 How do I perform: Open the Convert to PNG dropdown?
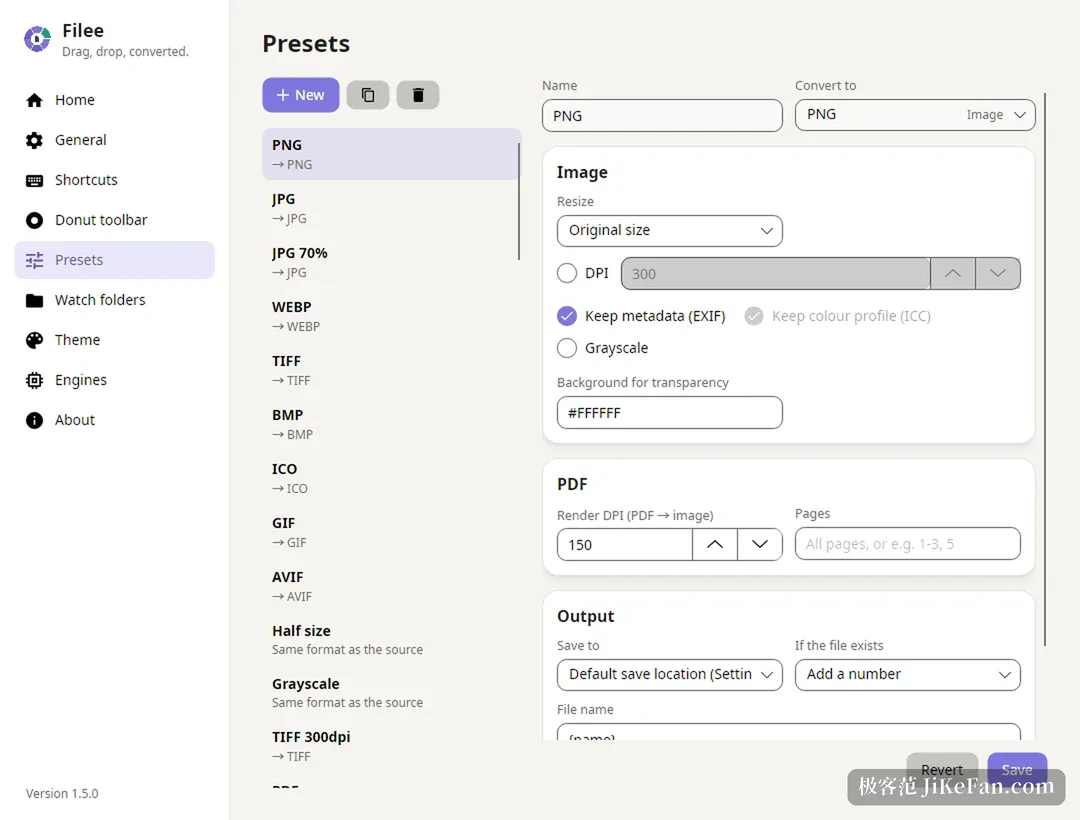click(x=915, y=115)
